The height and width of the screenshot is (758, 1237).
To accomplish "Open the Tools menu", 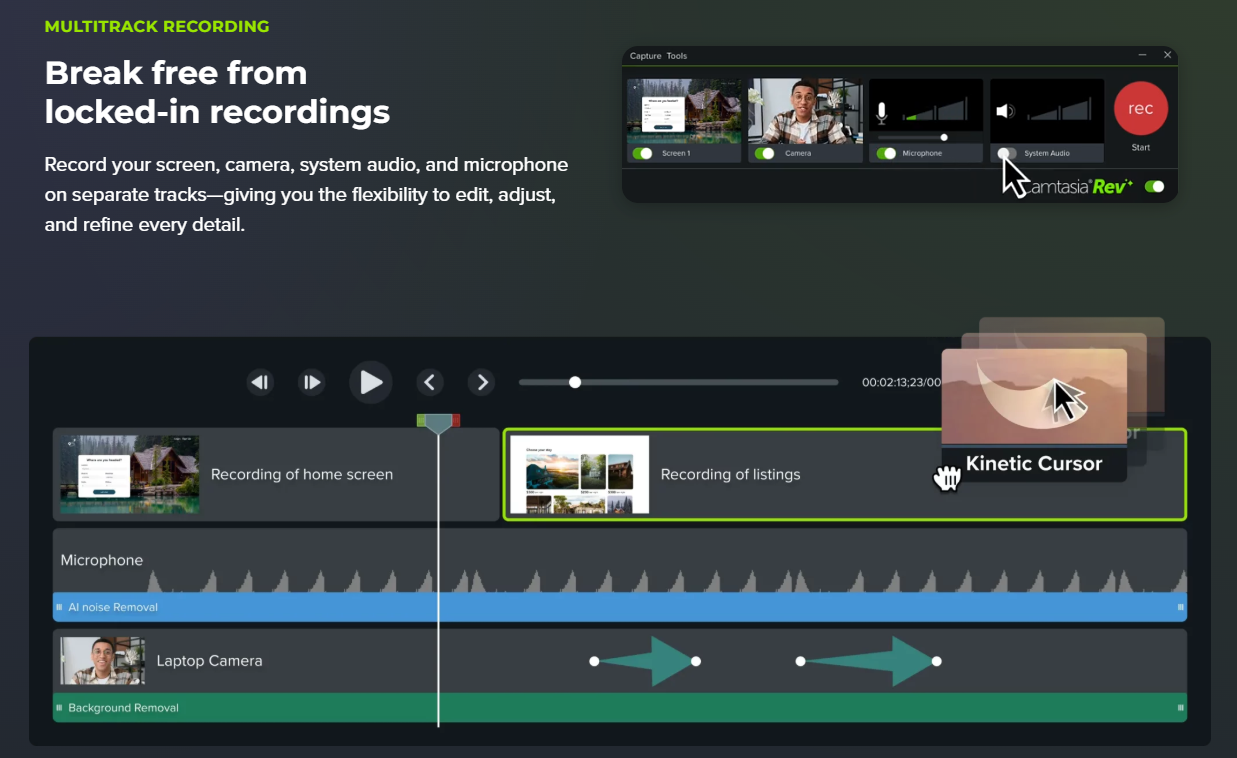I will [677, 56].
